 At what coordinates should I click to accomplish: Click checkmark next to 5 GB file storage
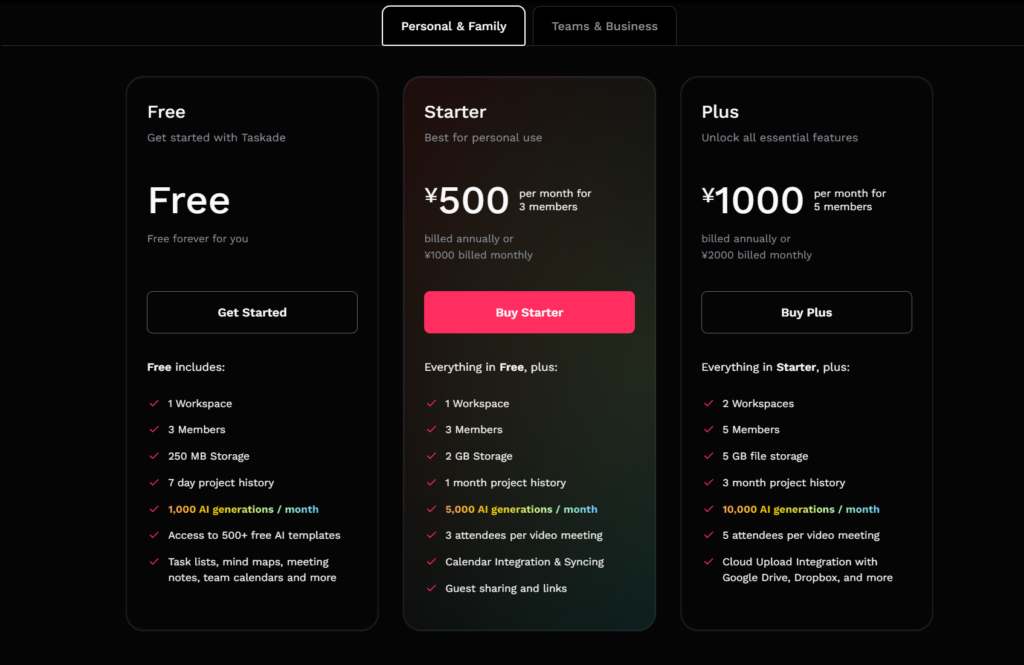(709, 456)
